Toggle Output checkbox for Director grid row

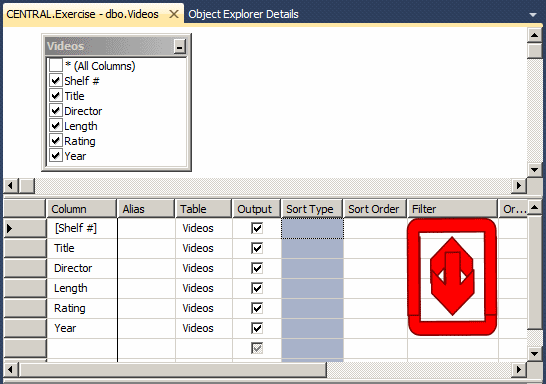tap(257, 268)
